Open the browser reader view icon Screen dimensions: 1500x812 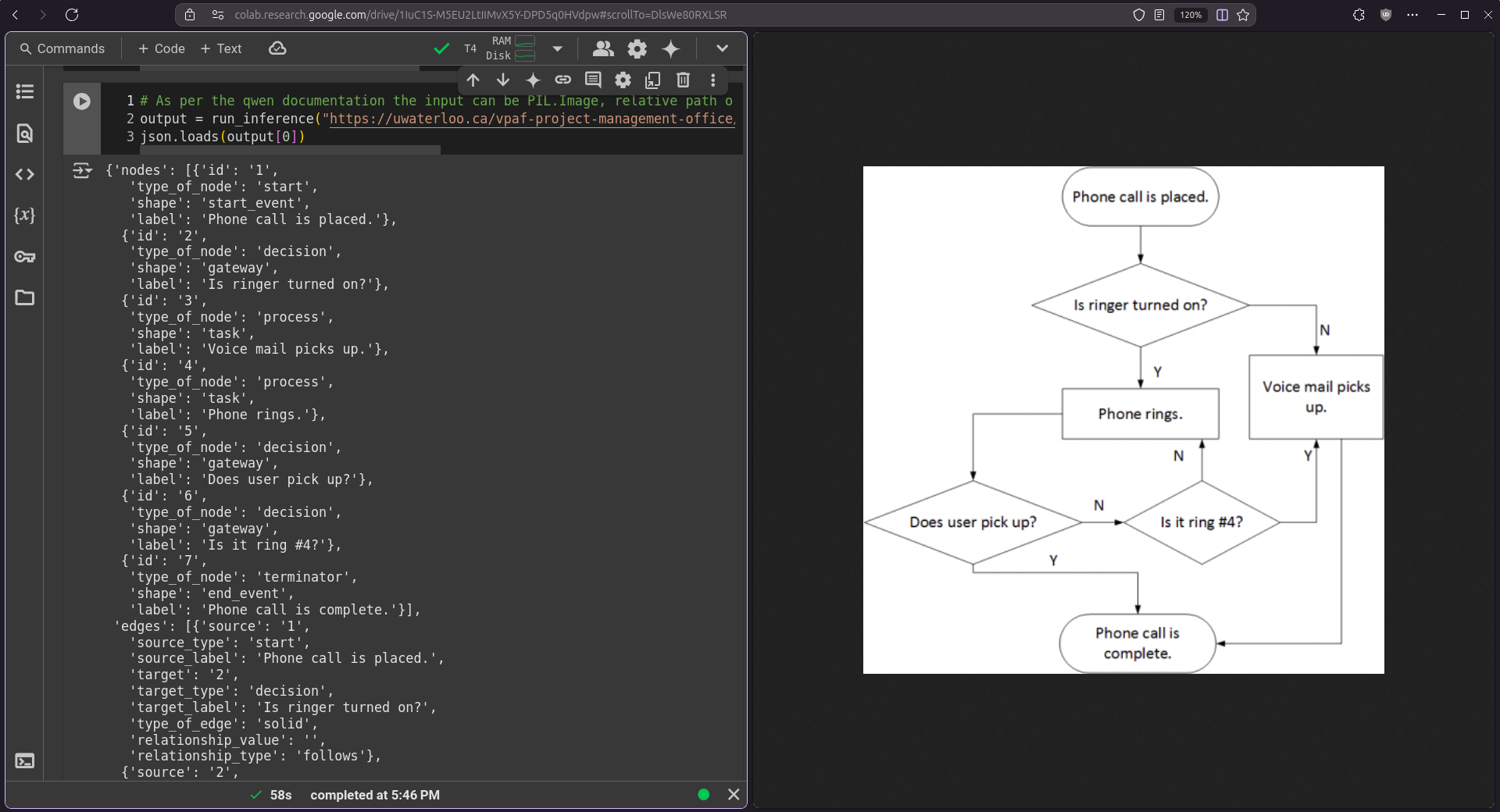pos(1159,15)
